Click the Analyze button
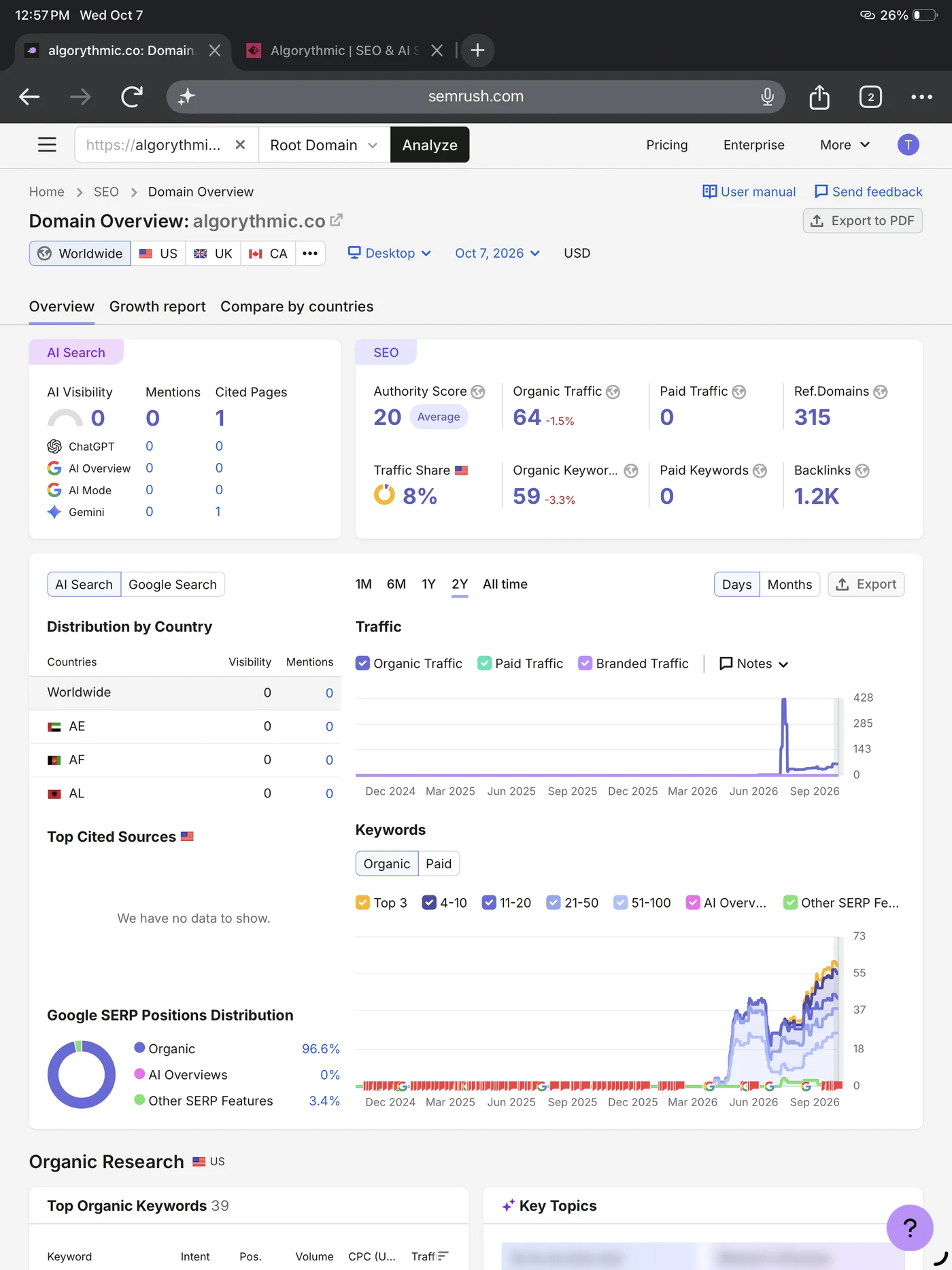 (430, 145)
